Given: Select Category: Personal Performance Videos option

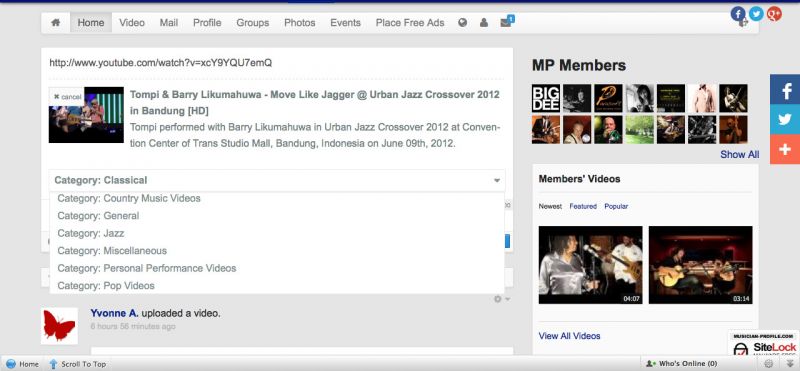Looking at the screenshot, I should [277, 268].
